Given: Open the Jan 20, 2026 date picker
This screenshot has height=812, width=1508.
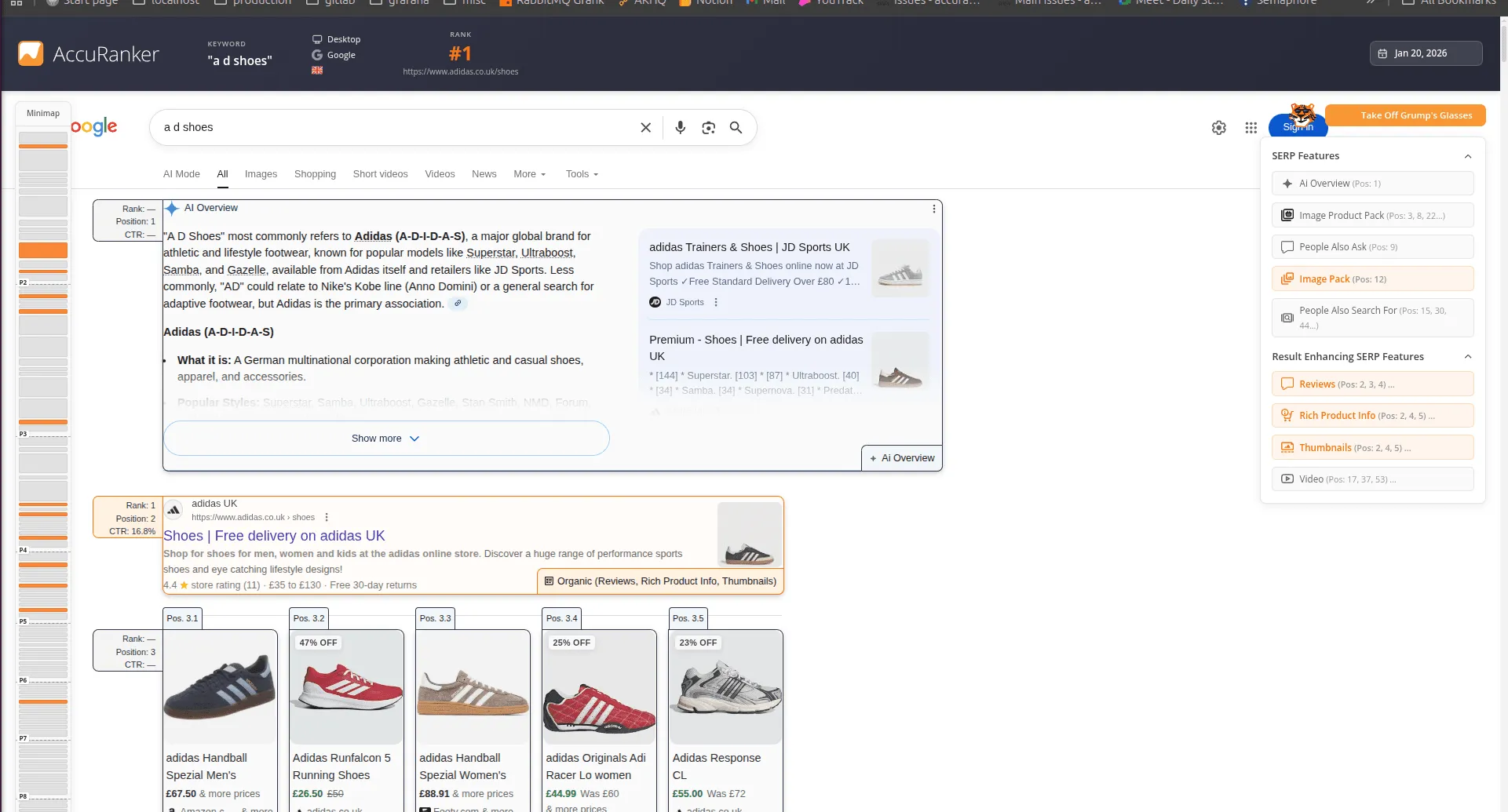Looking at the screenshot, I should point(1426,53).
